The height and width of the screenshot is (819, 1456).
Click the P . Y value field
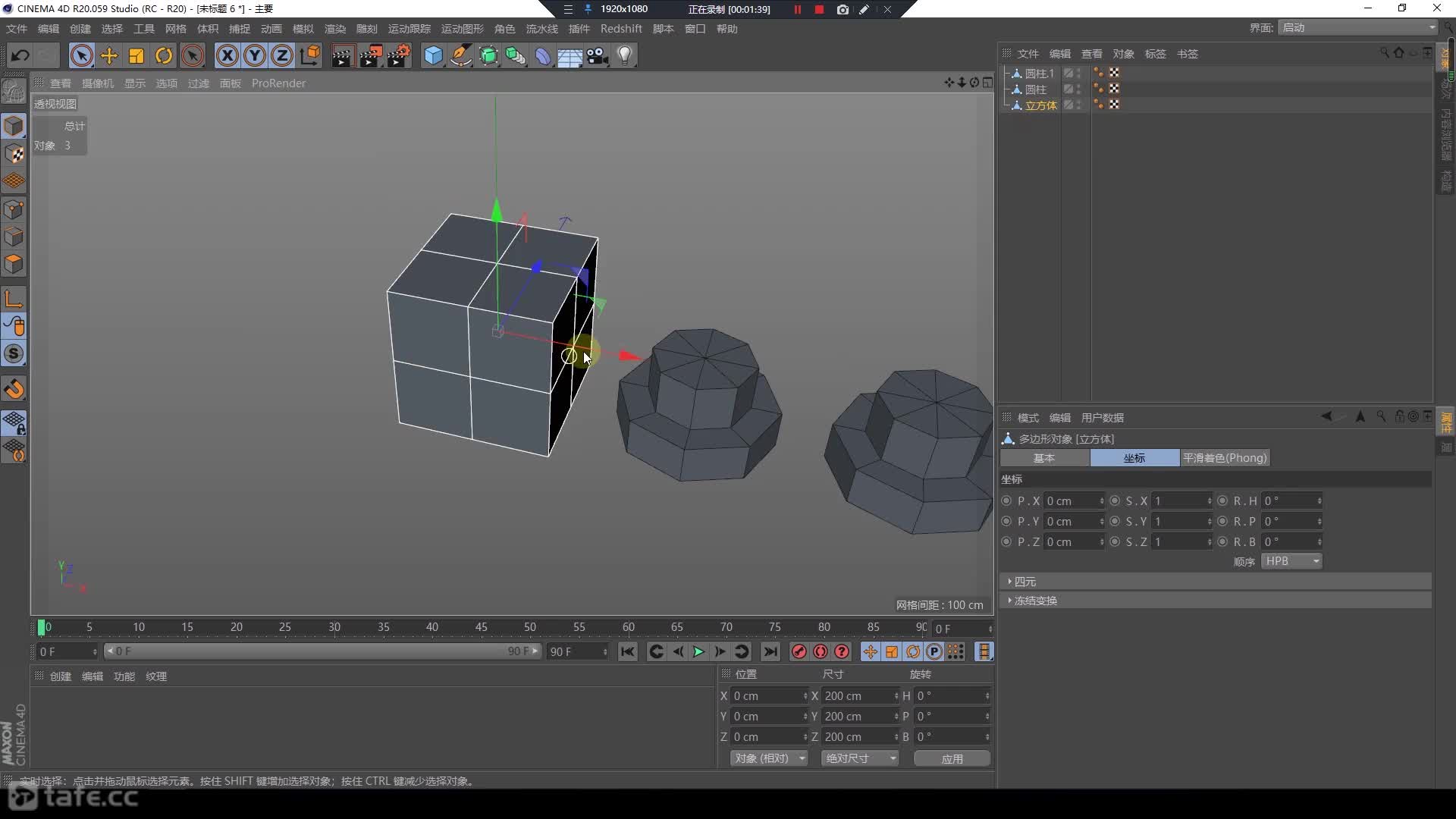pos(1074,521)
